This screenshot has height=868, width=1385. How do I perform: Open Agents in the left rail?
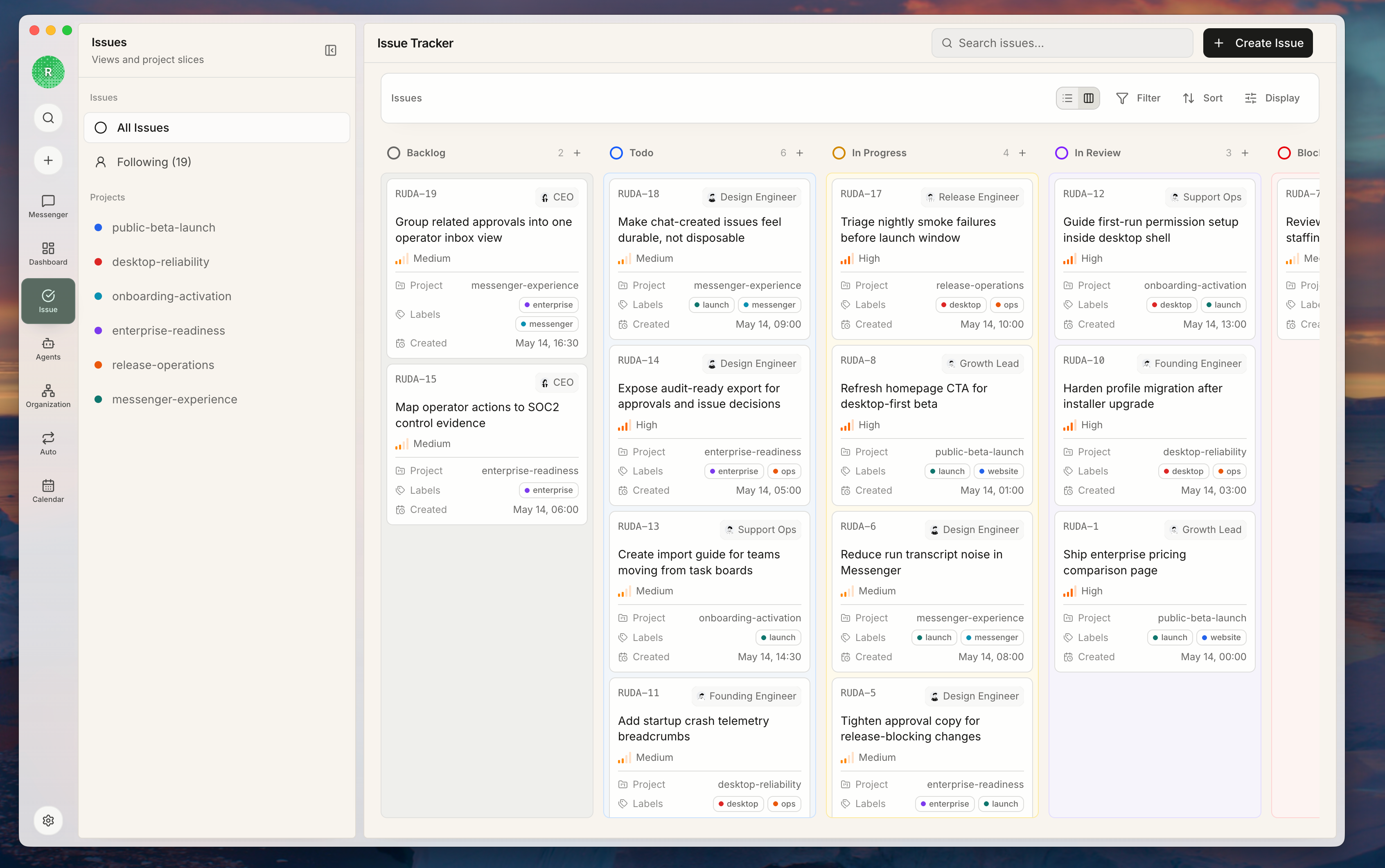48,349
